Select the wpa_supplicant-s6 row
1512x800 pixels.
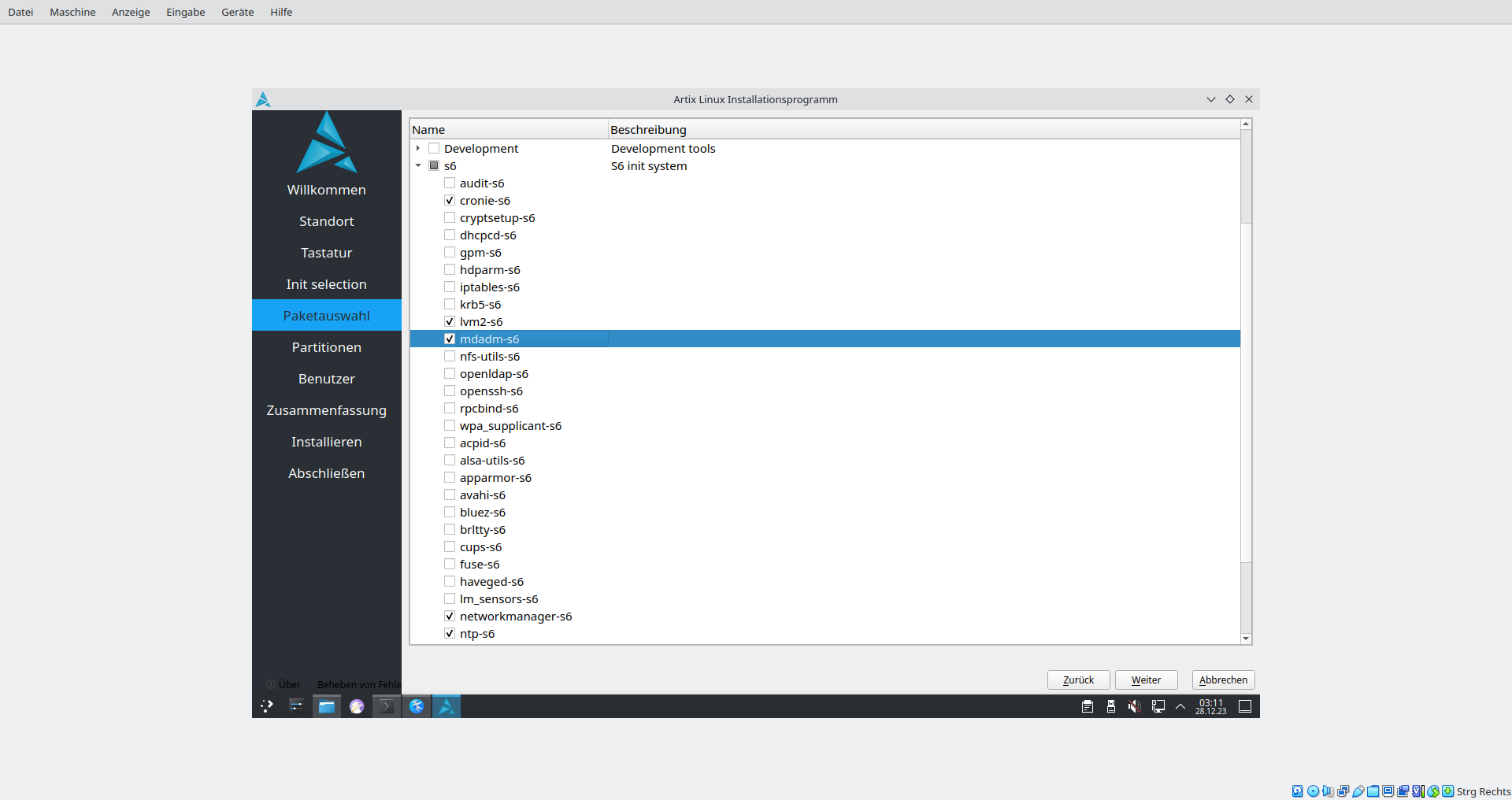(x=825, y=425)
